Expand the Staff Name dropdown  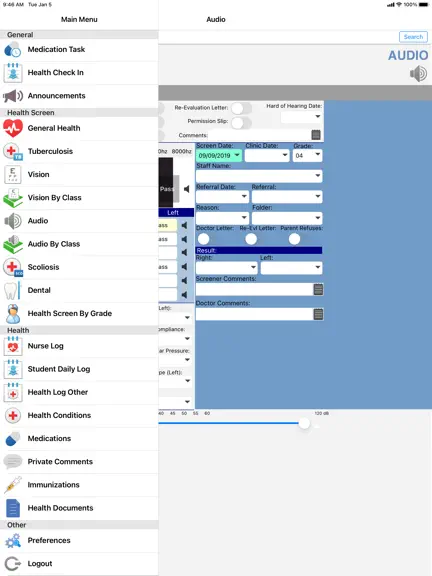click(259, 176)
